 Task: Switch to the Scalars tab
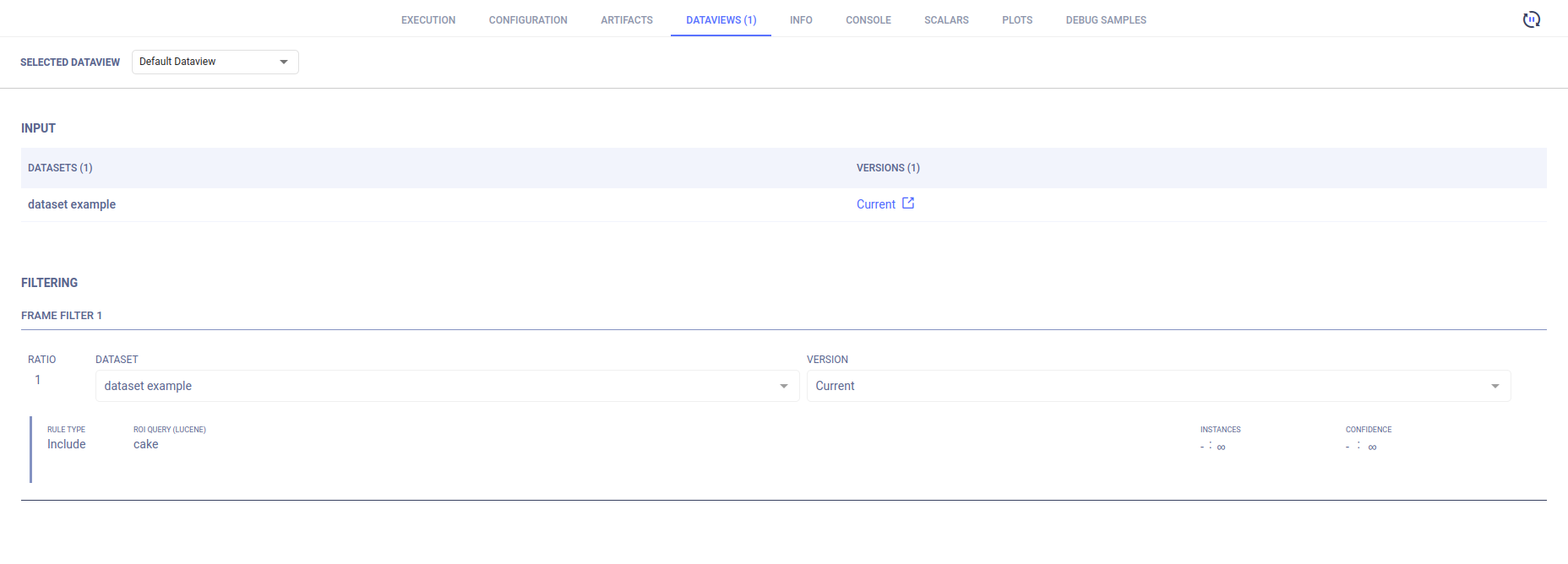[x=946, y=20]
